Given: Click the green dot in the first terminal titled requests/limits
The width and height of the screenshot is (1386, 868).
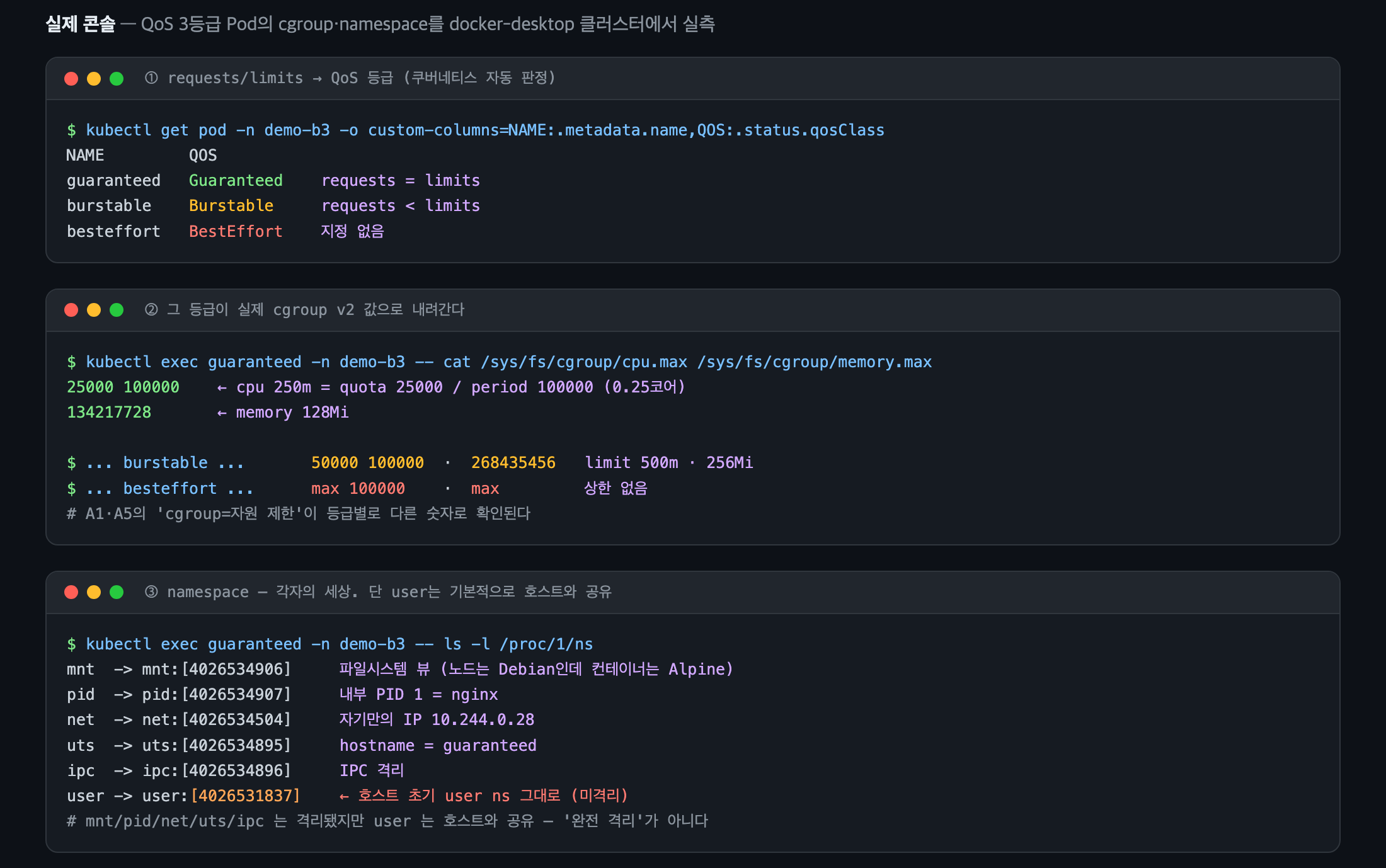Looking at the screenshot, I should (x=117, y=79).
